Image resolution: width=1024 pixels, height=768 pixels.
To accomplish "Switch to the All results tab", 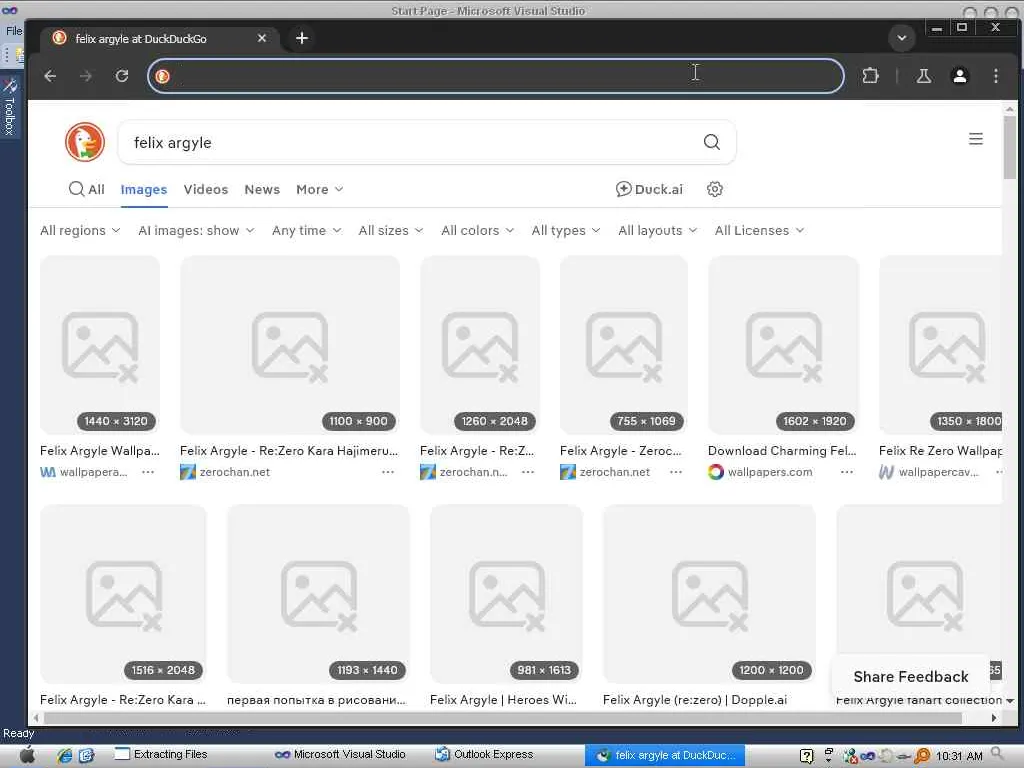I will pyautogui.click(x=87, y=189).
